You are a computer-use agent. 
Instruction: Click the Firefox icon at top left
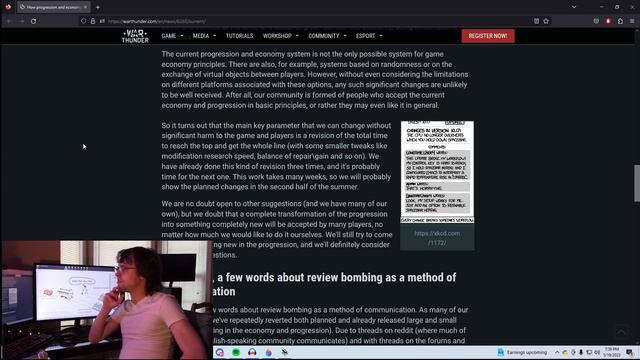pyautogui.click(x=8, y=7)
